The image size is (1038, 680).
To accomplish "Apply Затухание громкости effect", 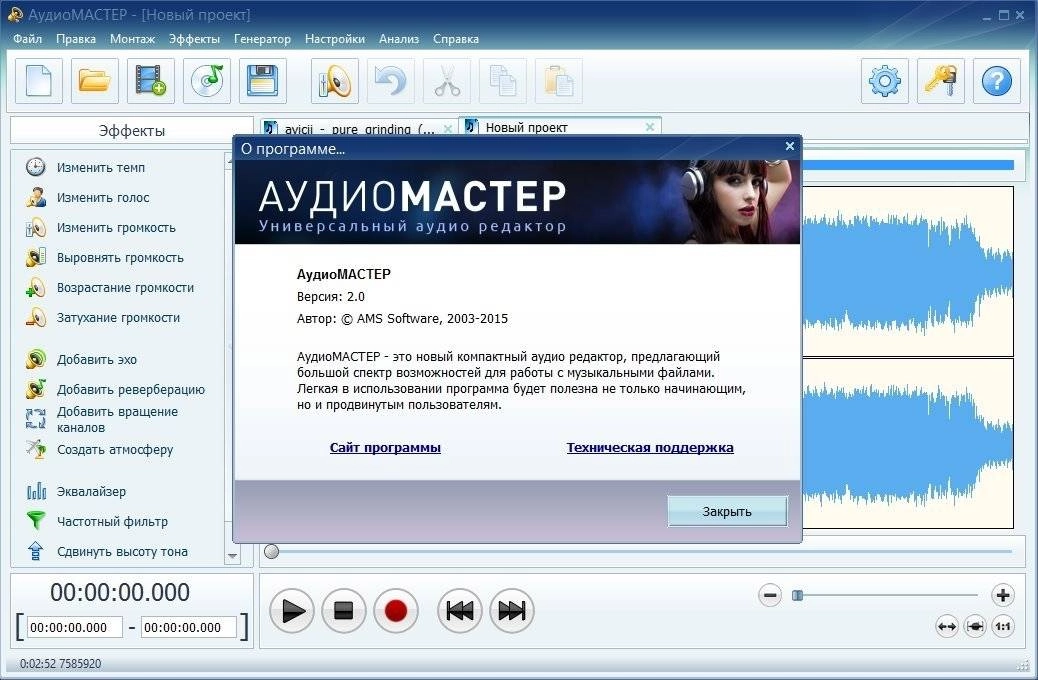I will point(103,318).
